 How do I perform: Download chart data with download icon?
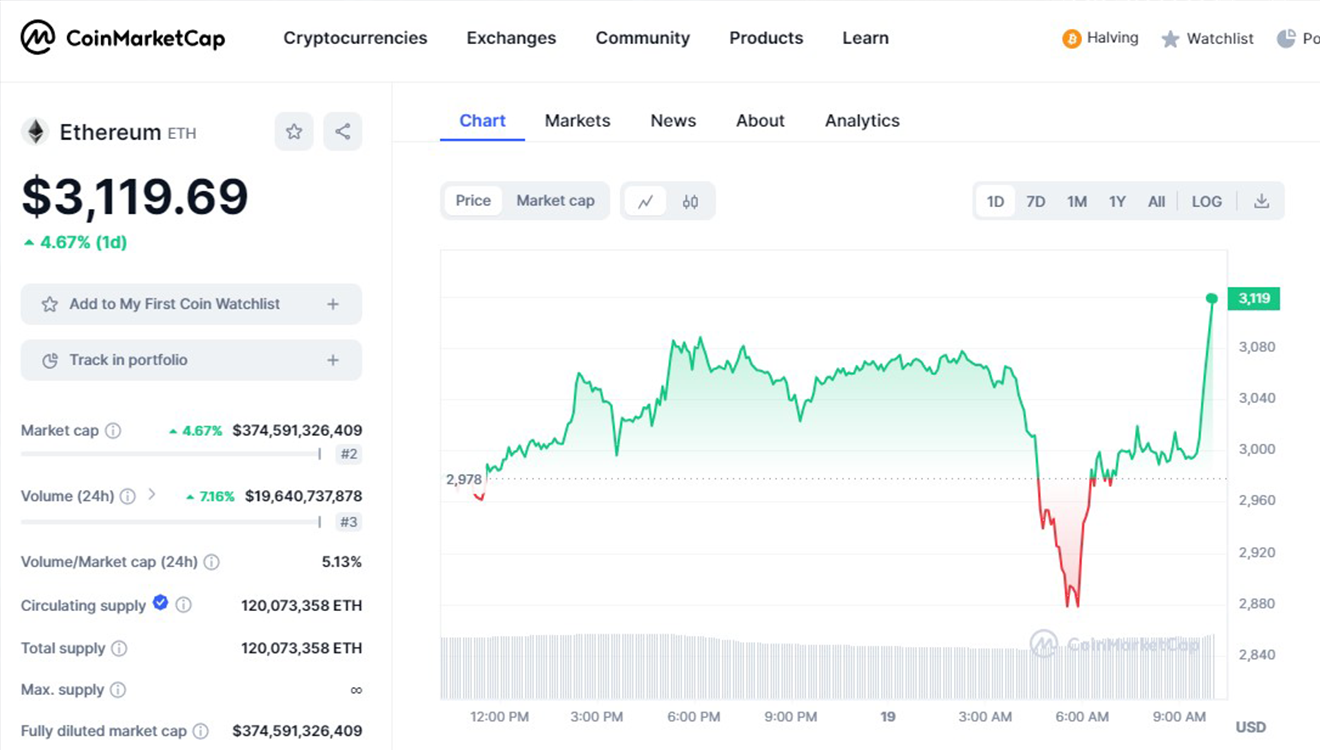pyautogui.click(x=1261, y=201)
